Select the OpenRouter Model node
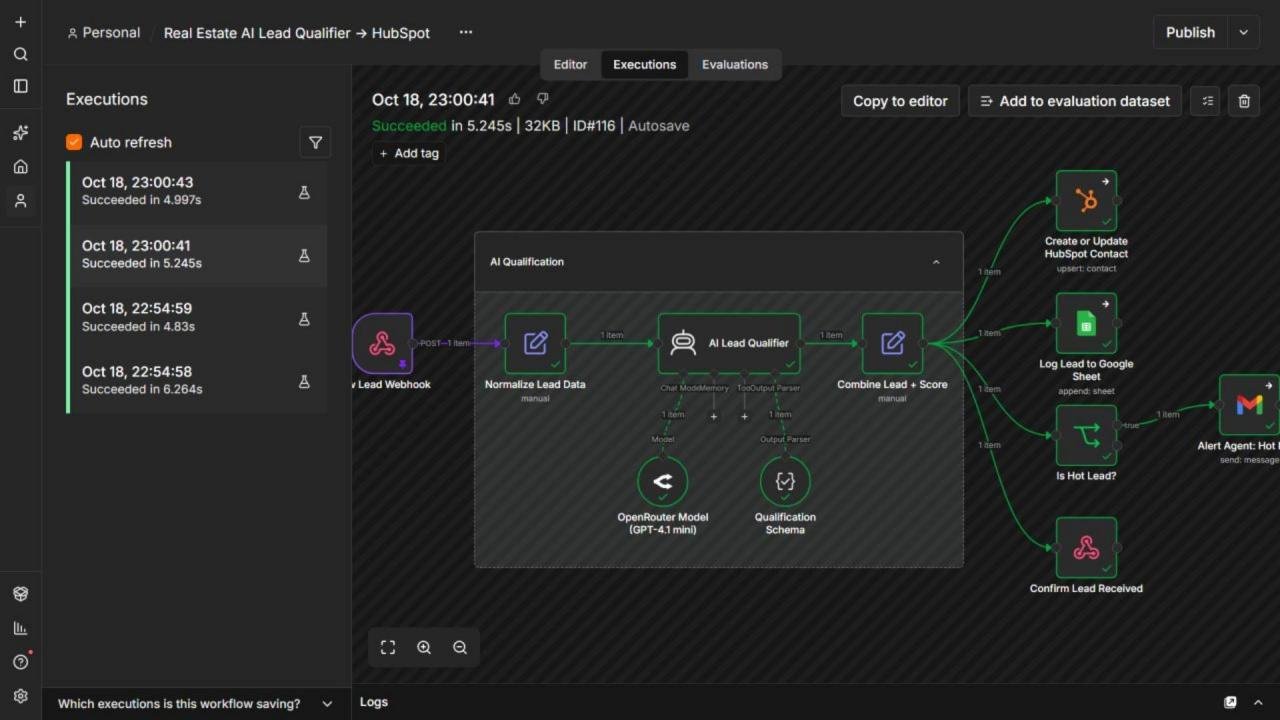This screenshot has height=720, width=1280. 662,481
